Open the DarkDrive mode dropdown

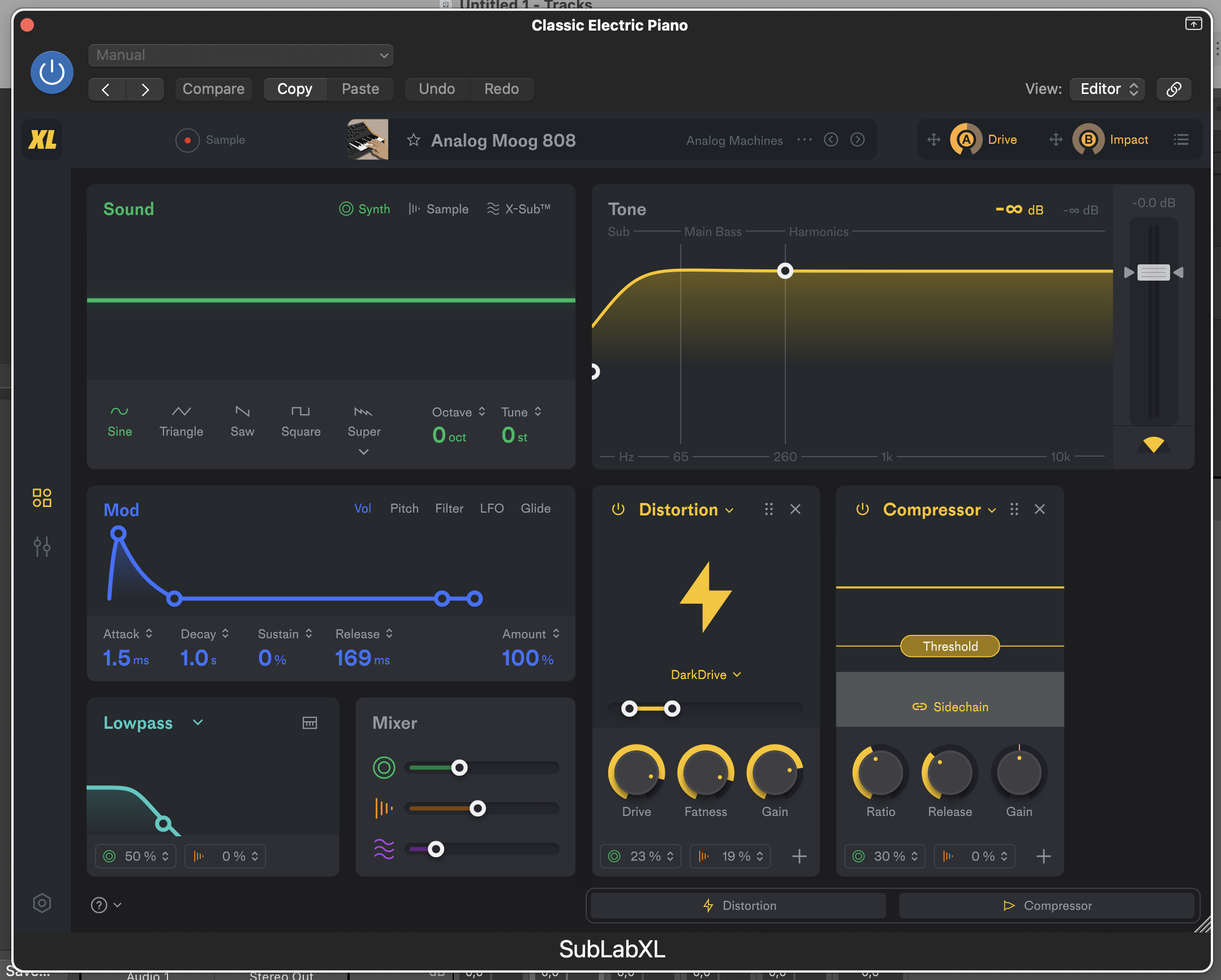(706, 674)
